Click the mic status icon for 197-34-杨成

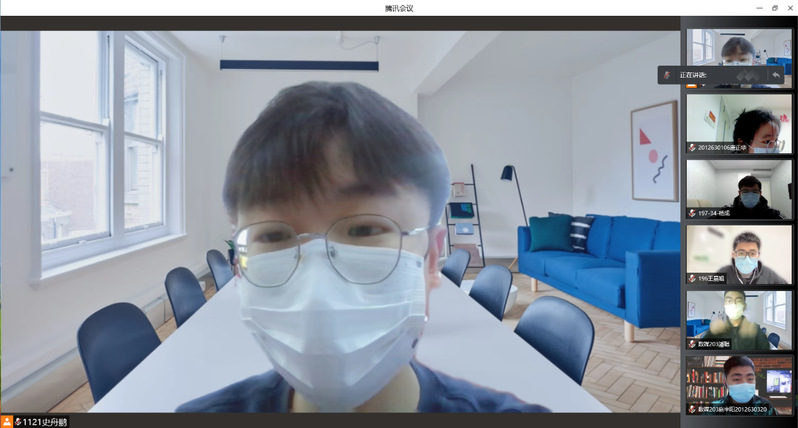point(692,213)
